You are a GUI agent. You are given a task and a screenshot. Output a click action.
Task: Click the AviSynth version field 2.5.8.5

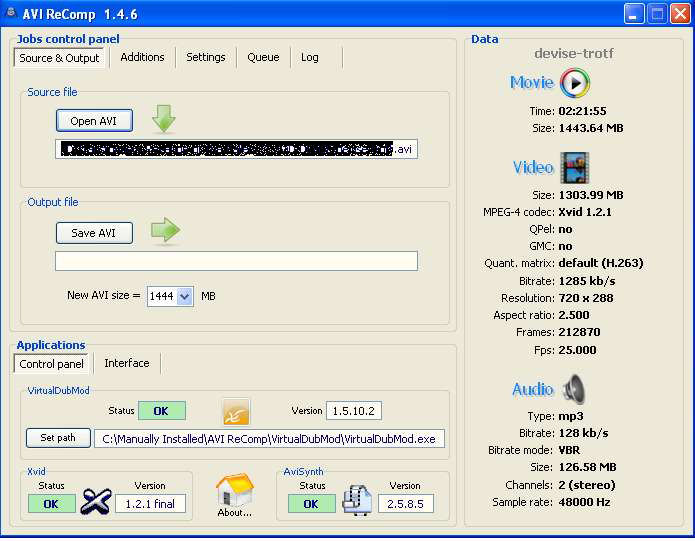coord(406,504)
